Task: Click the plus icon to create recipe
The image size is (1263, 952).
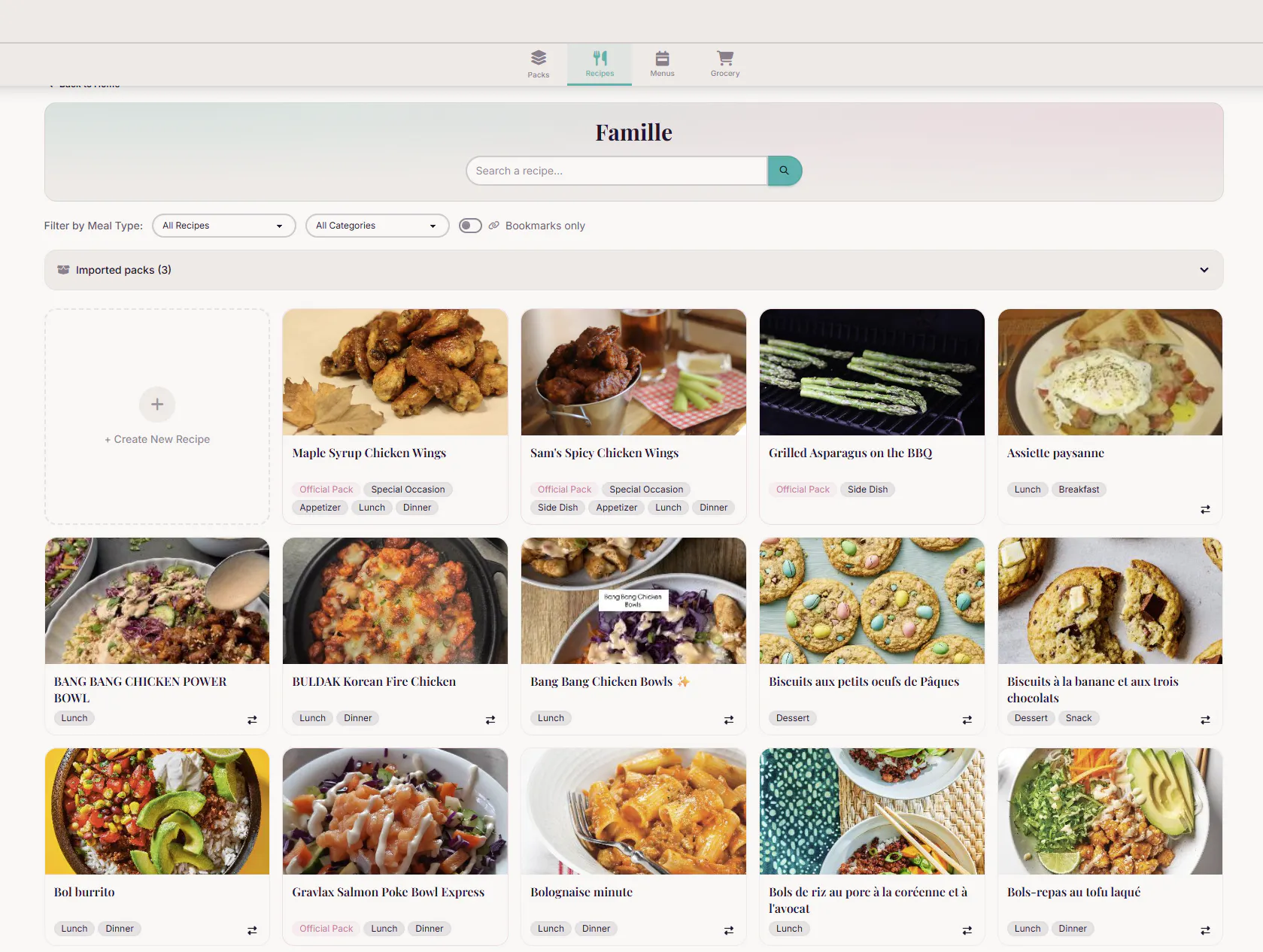Action: (x=157, y=405)
